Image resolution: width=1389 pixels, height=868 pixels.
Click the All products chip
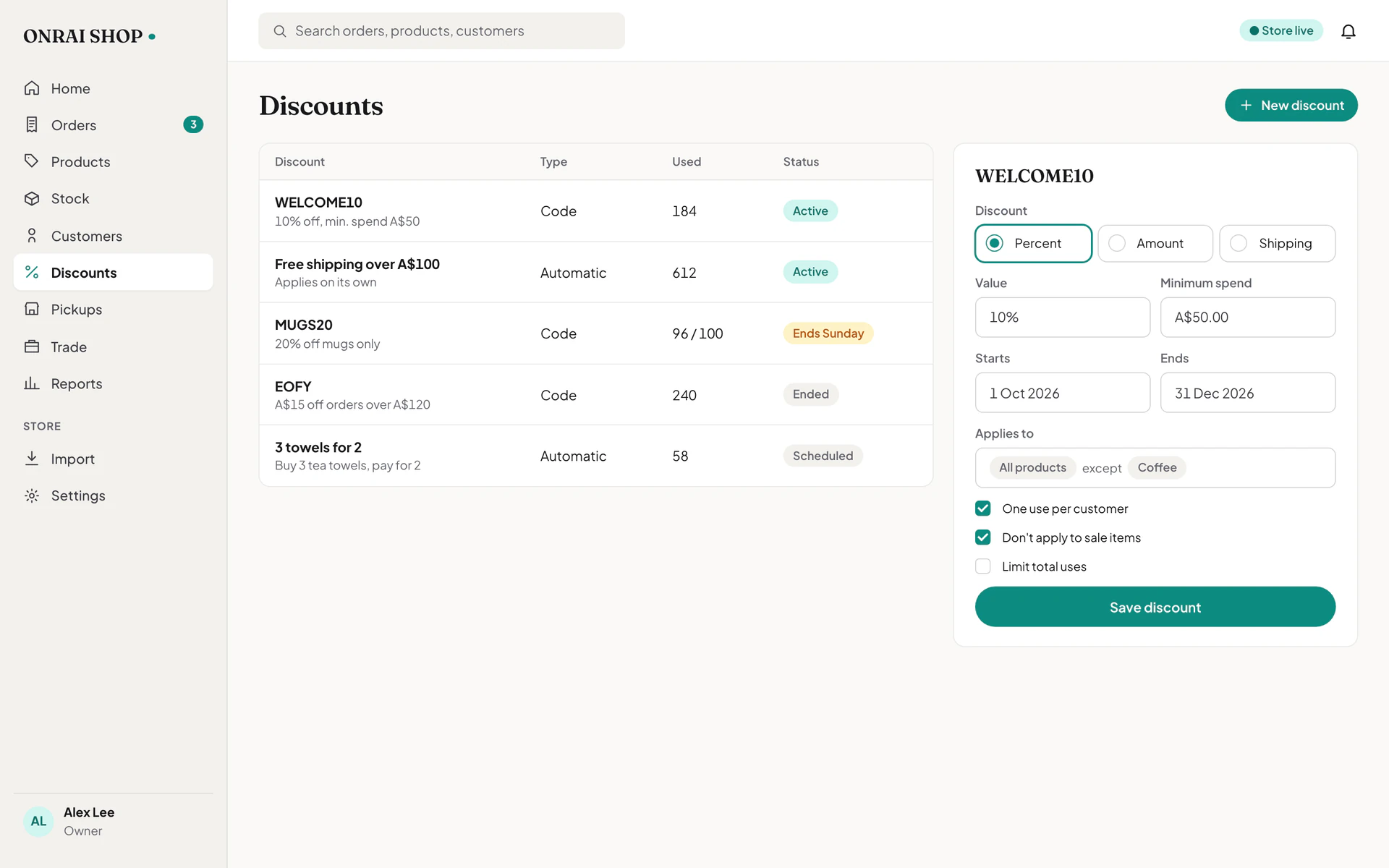pyautogui.click(x=1032, y=467)
